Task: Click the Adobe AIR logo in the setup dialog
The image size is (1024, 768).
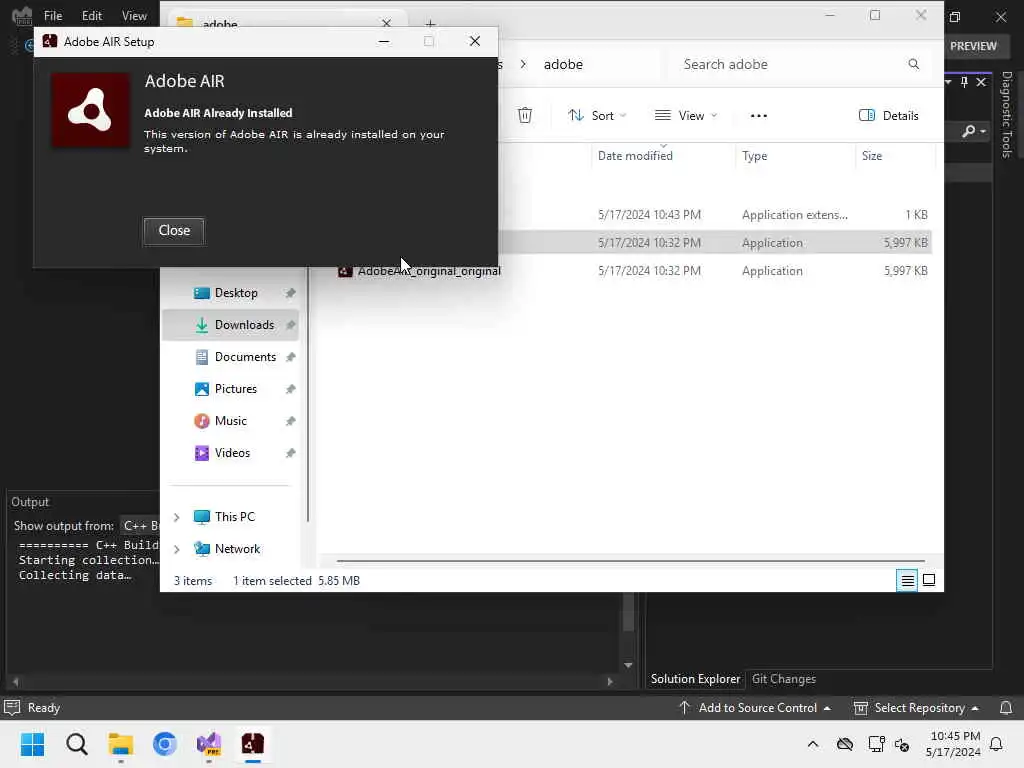Action: (90, 110)
